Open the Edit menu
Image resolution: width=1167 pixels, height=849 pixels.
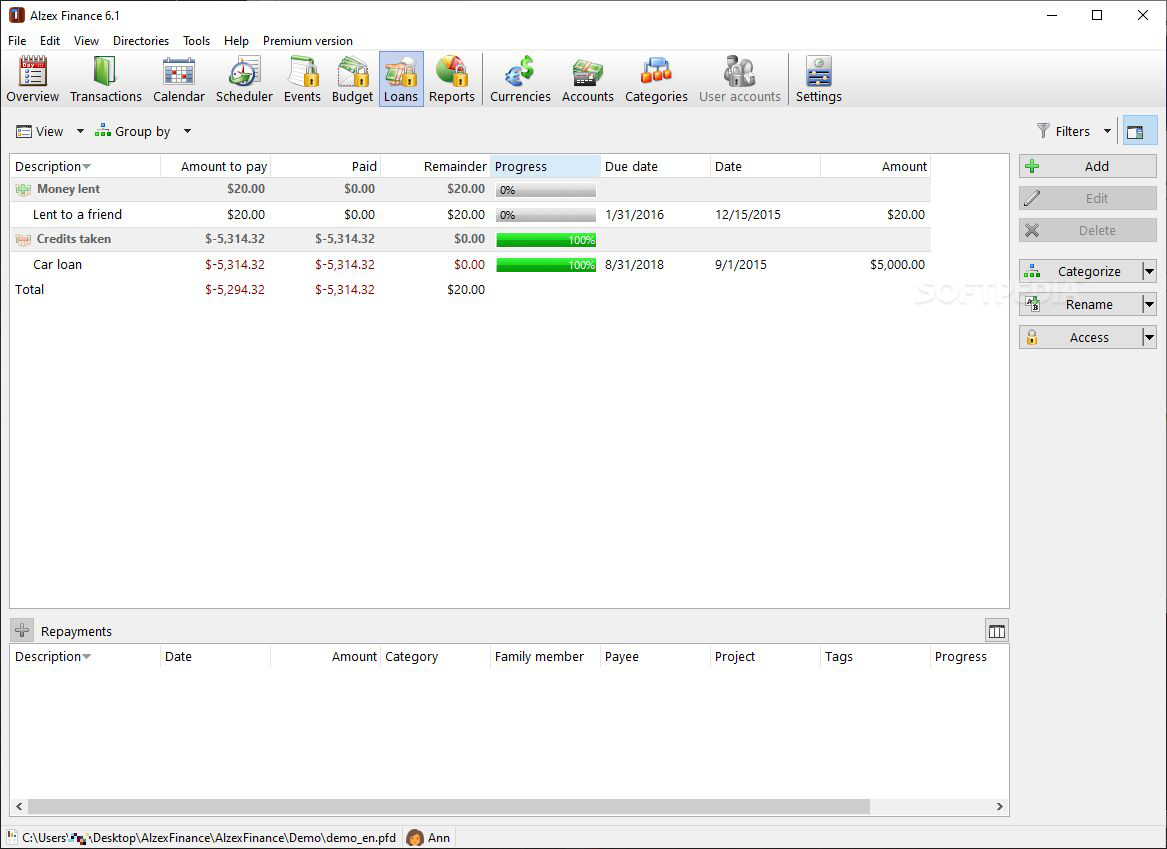pyautogui.click(x=50, y=41)
